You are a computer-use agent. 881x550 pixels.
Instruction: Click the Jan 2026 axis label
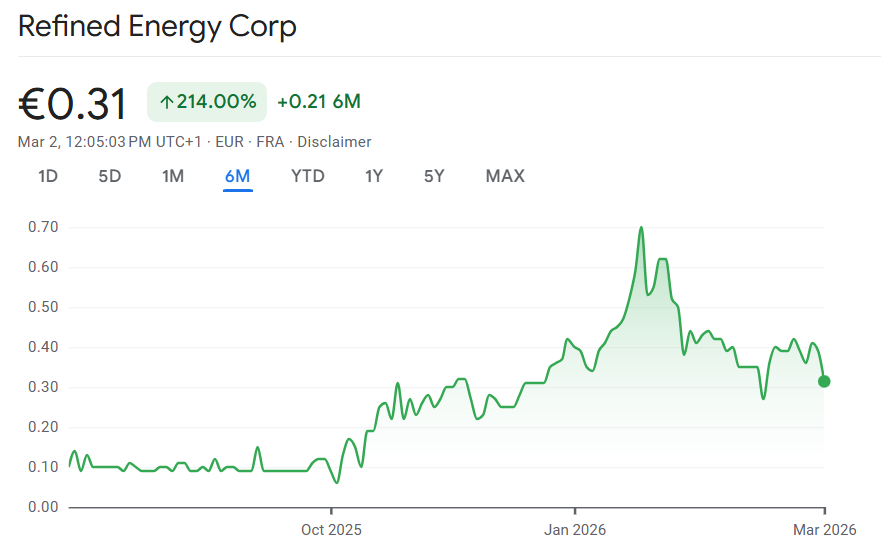(x=575, y=527)
